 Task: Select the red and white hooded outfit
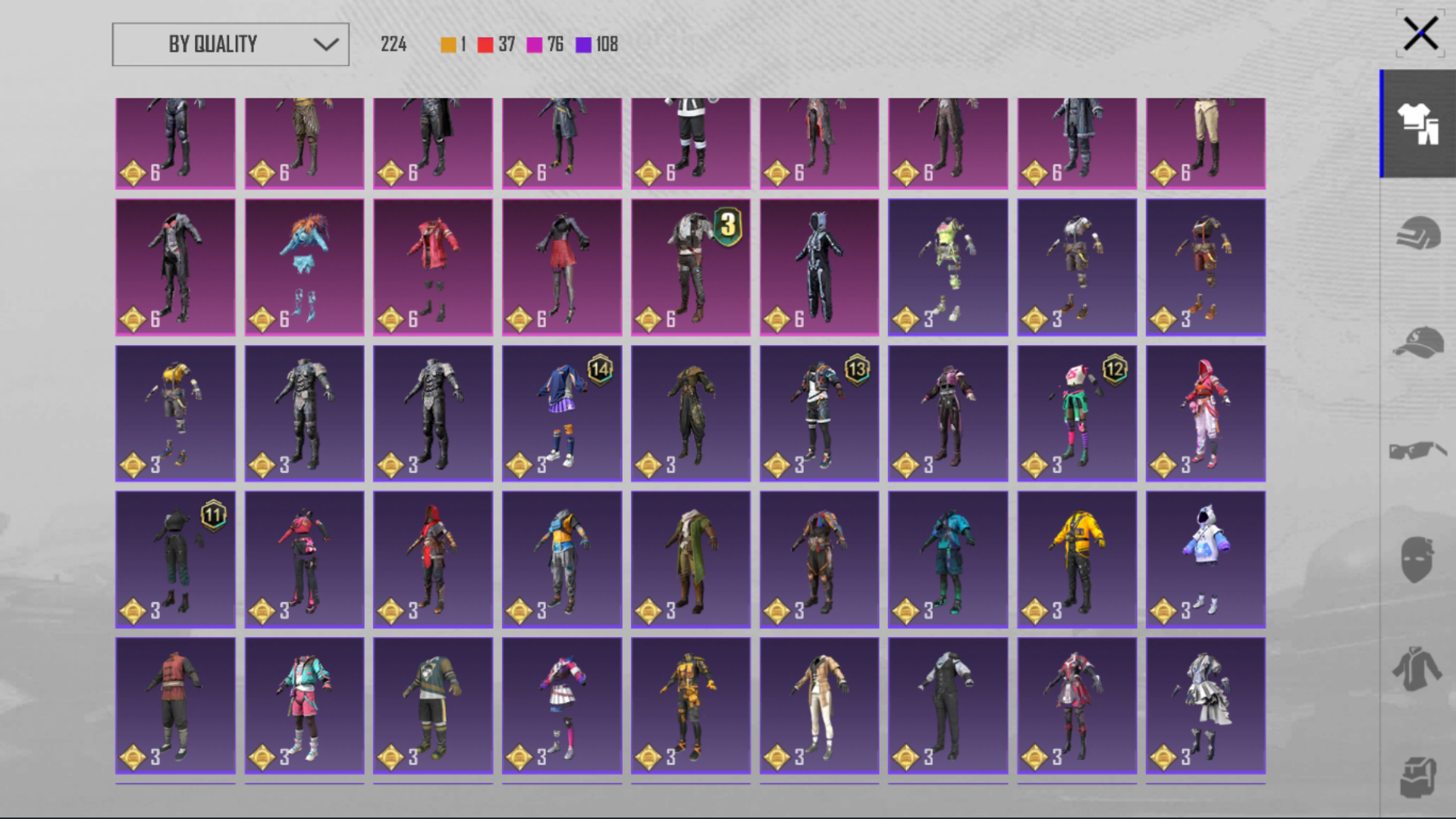pyautogui.click(x=1206, y=413)
